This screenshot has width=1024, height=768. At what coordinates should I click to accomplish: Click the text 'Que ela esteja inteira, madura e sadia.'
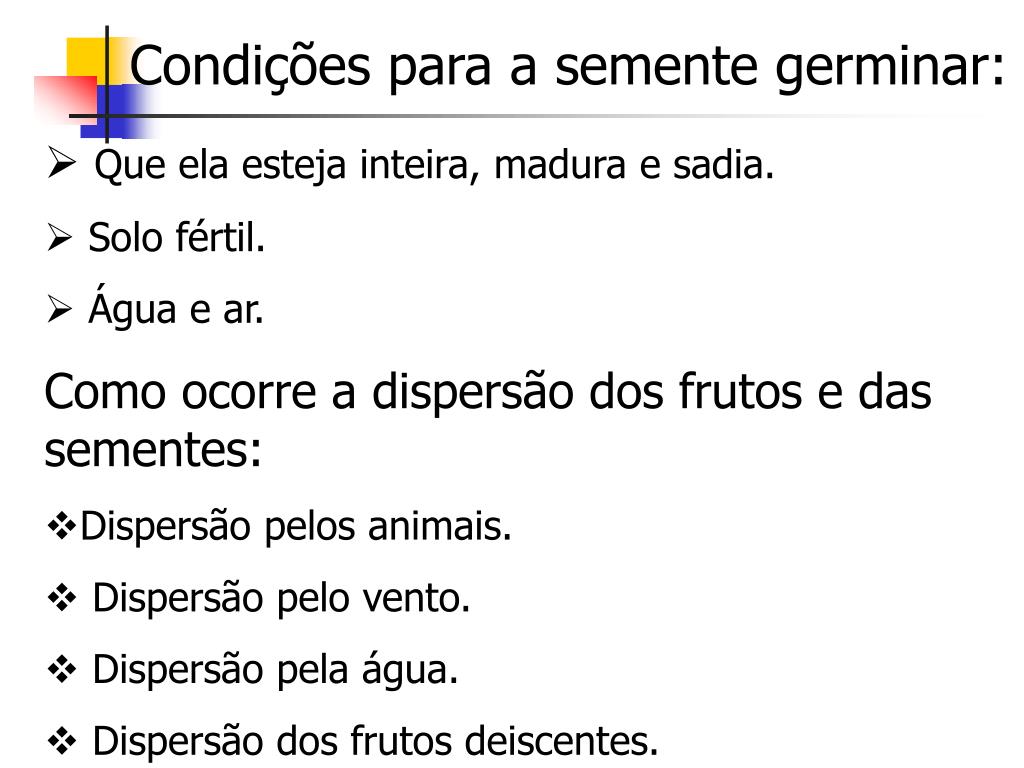point(435,165)
